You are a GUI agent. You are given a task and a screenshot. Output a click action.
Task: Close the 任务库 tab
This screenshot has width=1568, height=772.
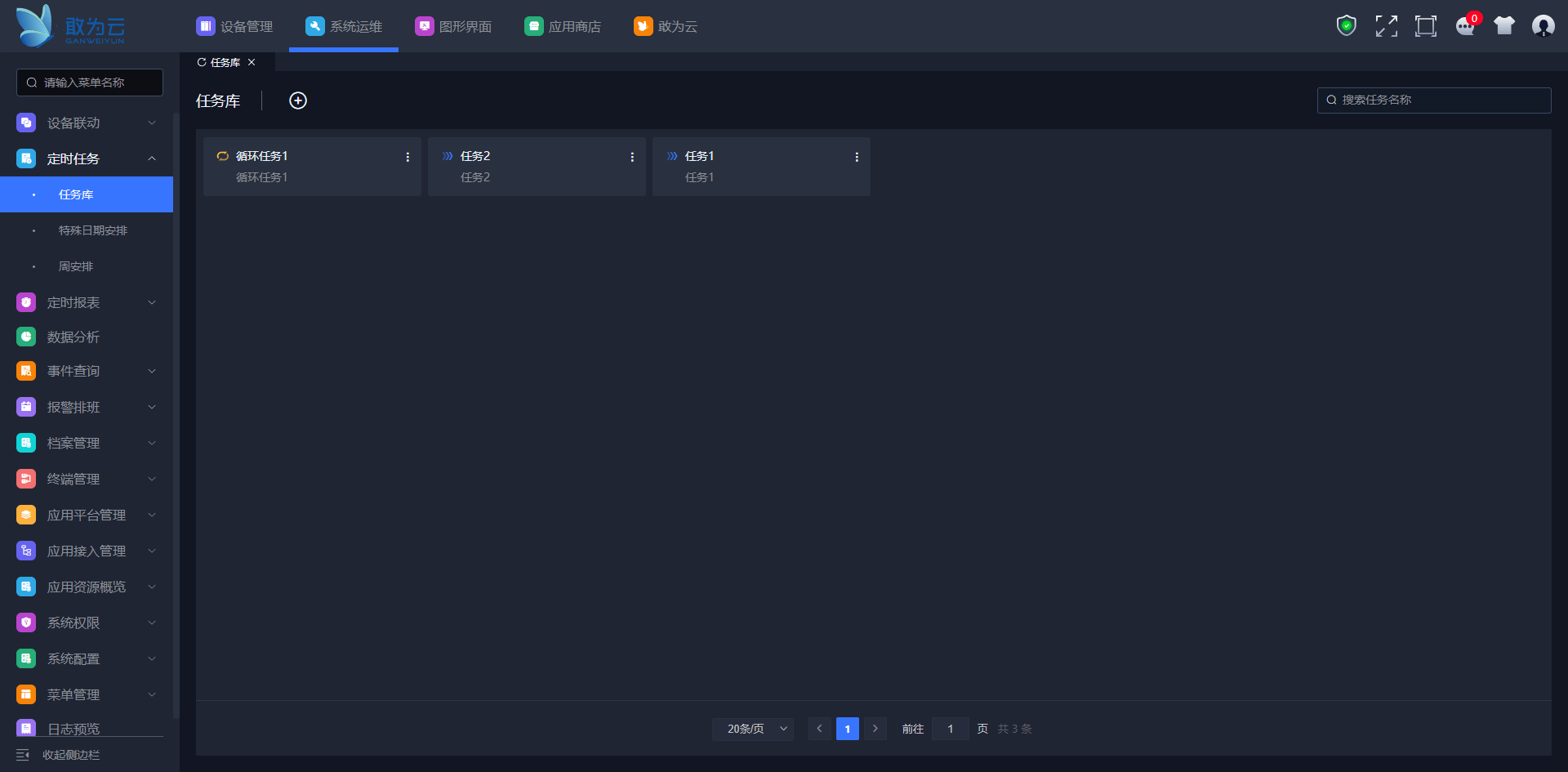click(x=252, y=62)
